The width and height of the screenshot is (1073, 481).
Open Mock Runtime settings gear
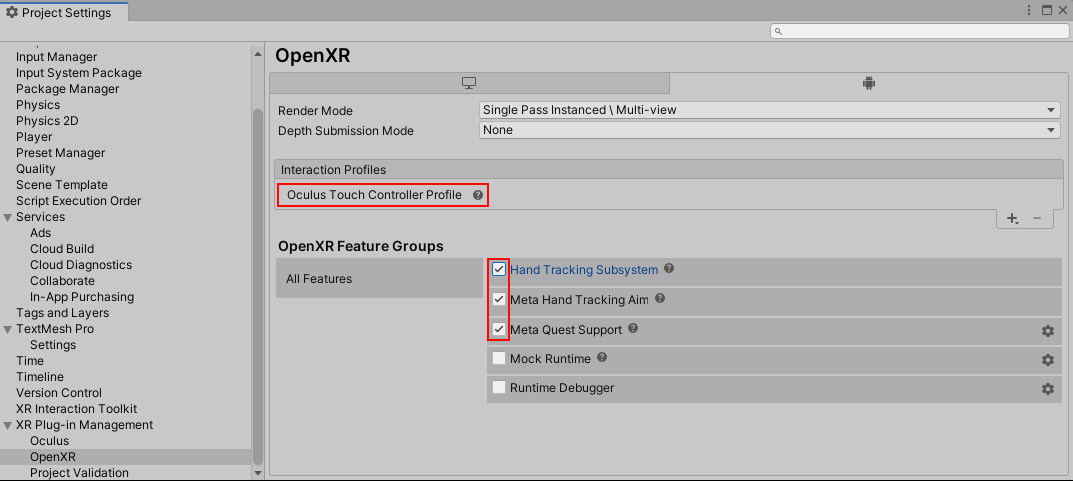point(1047,360)
